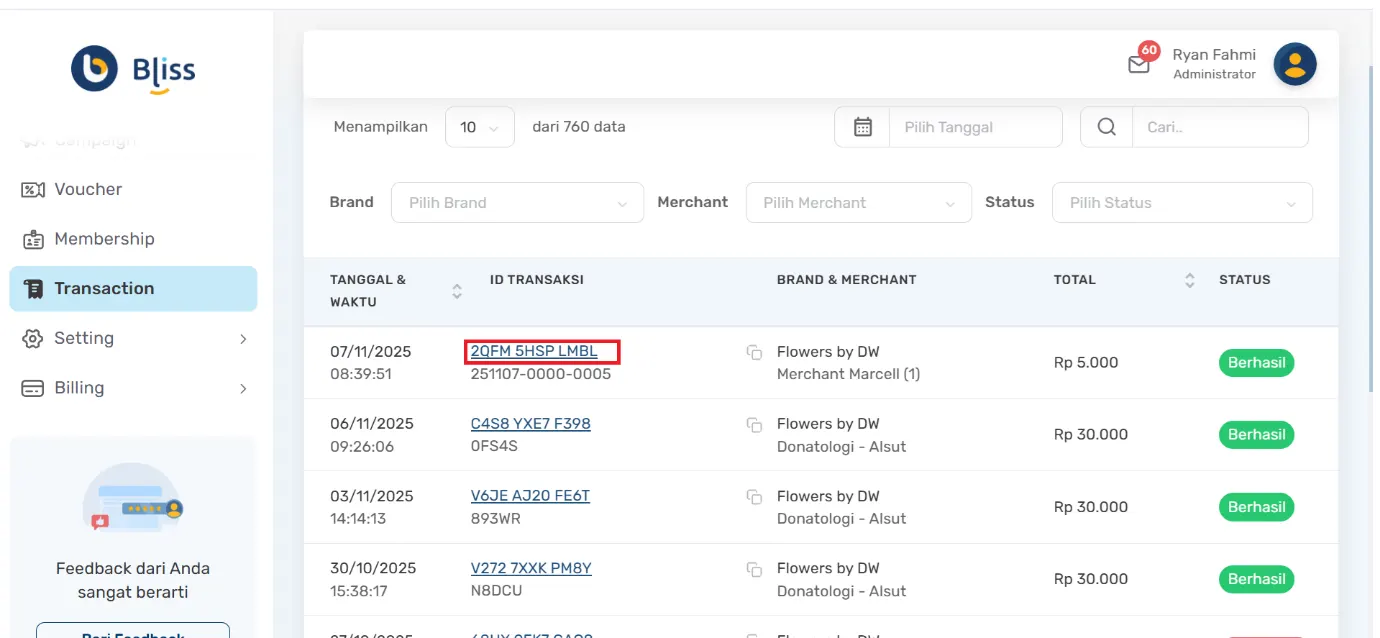The height and width of the screenshot is (638, 1380).
Task: Copy transaction ID 2QFM 5HSP LMBL
Action: pyautogui.click(x=755, y=353)
